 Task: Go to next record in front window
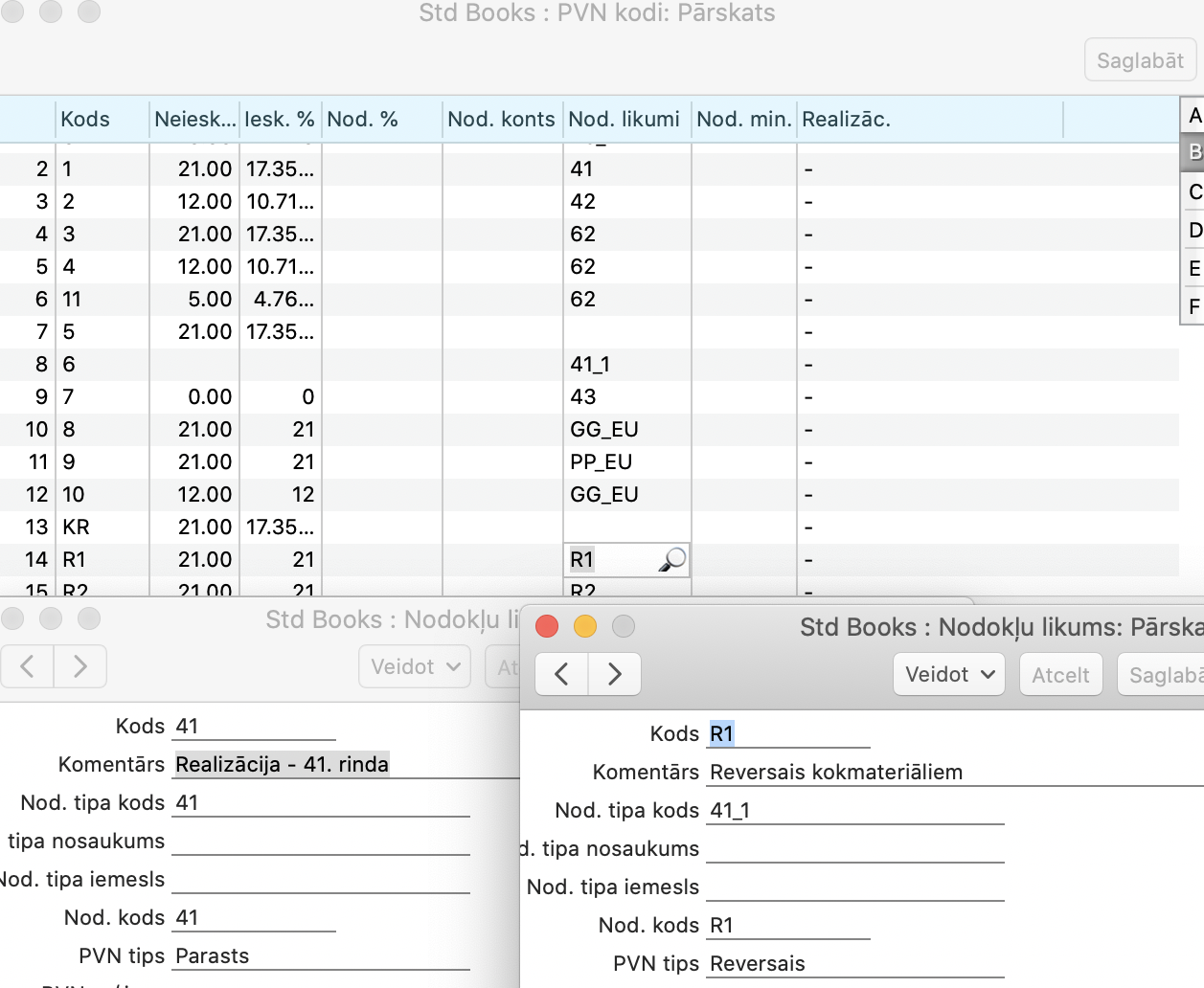pyautogui.click(x=614, y=674)
